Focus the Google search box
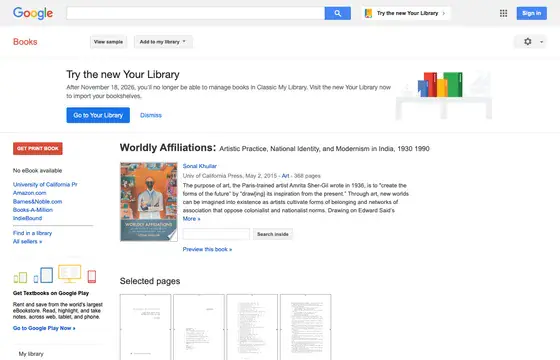Image resolution: width=560 pixels, height=360 pixels. [x=195, y=13]
